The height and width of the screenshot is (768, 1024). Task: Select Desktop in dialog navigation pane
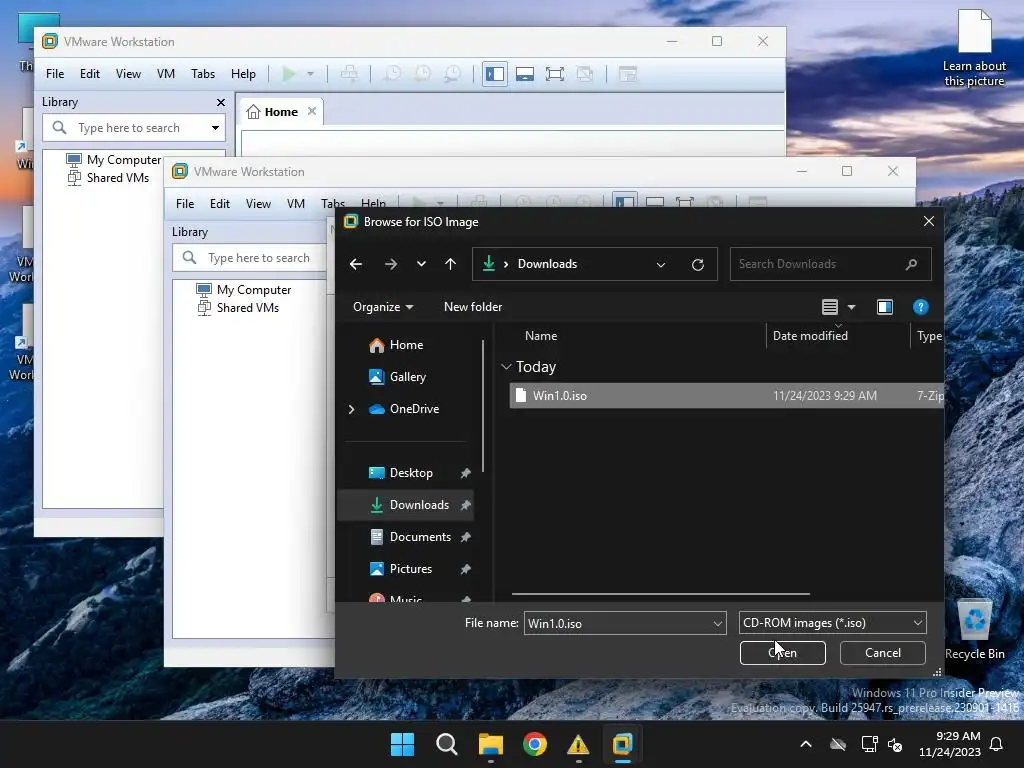click(x=411, y=473)
